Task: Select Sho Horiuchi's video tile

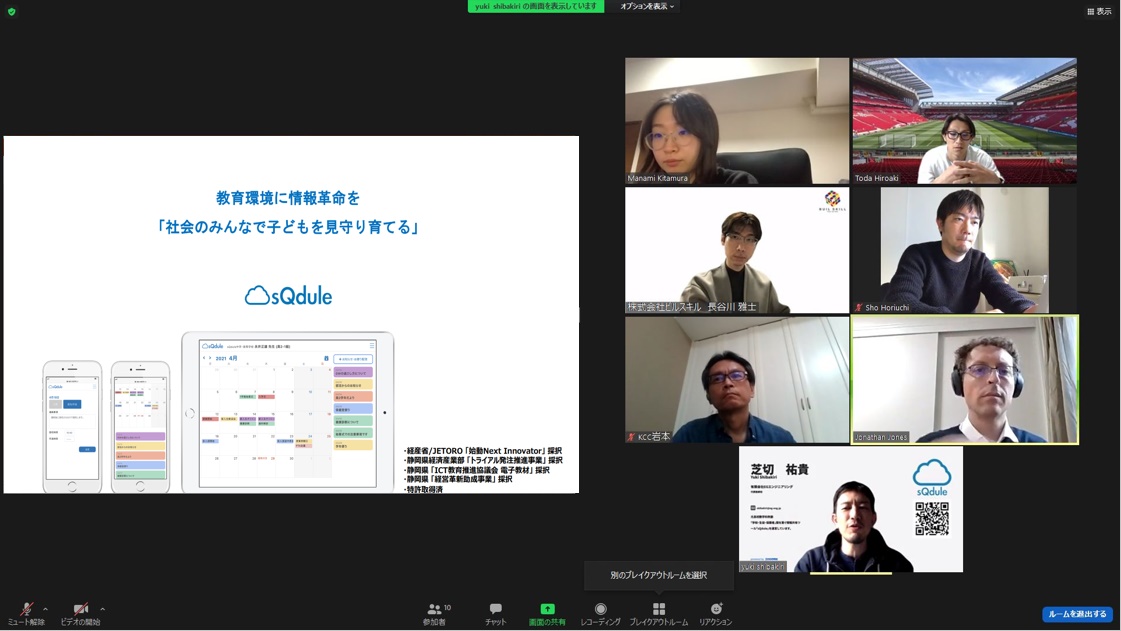Action: click(964, 250)
